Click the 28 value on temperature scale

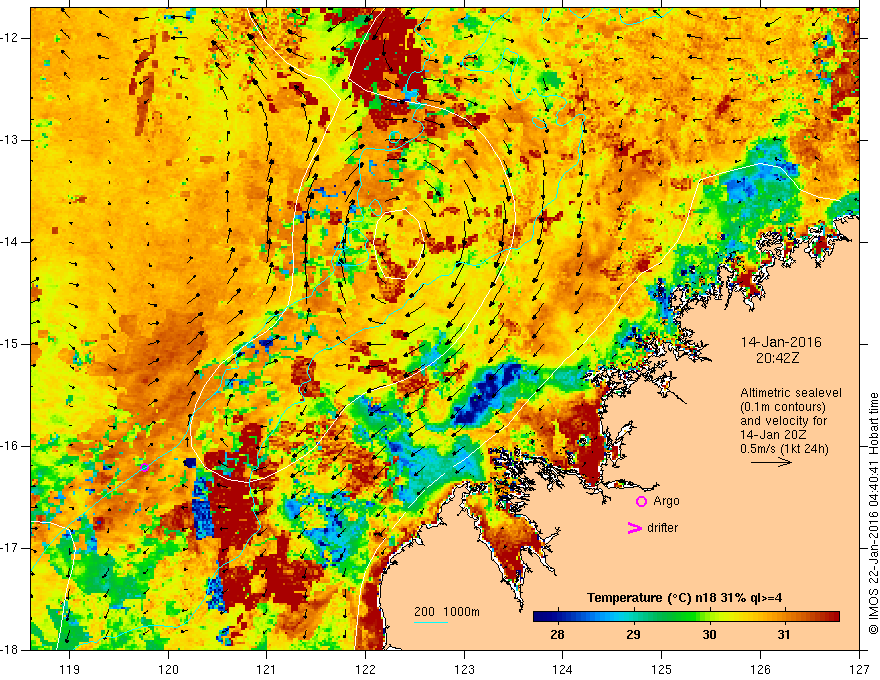click(x=557, y=635)
